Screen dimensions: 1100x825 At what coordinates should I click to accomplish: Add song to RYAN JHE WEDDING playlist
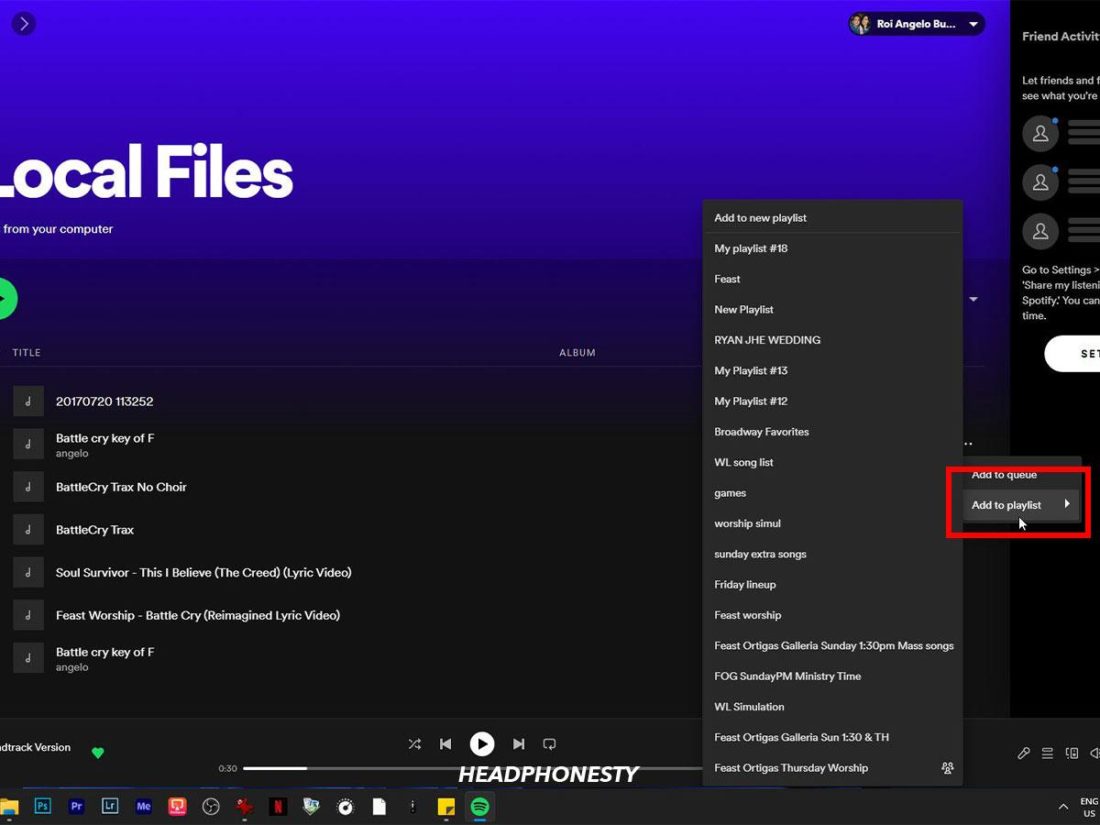coord(832,340)
